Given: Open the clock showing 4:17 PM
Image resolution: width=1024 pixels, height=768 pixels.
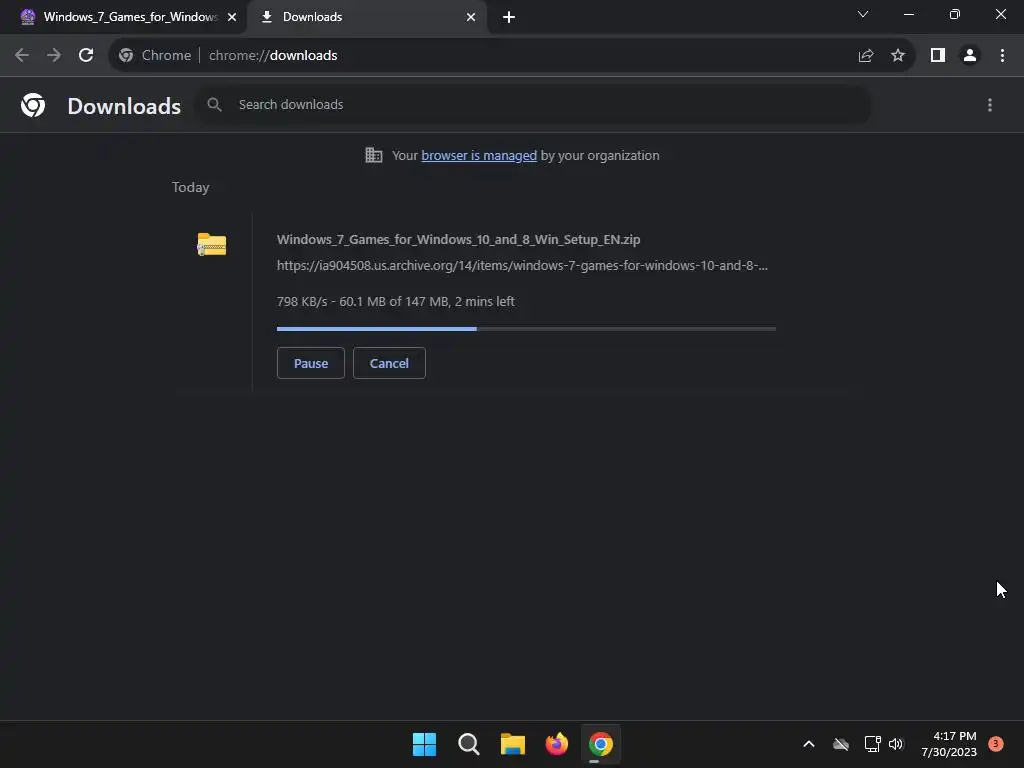Looking at the screenshot, I should (949, 744).
